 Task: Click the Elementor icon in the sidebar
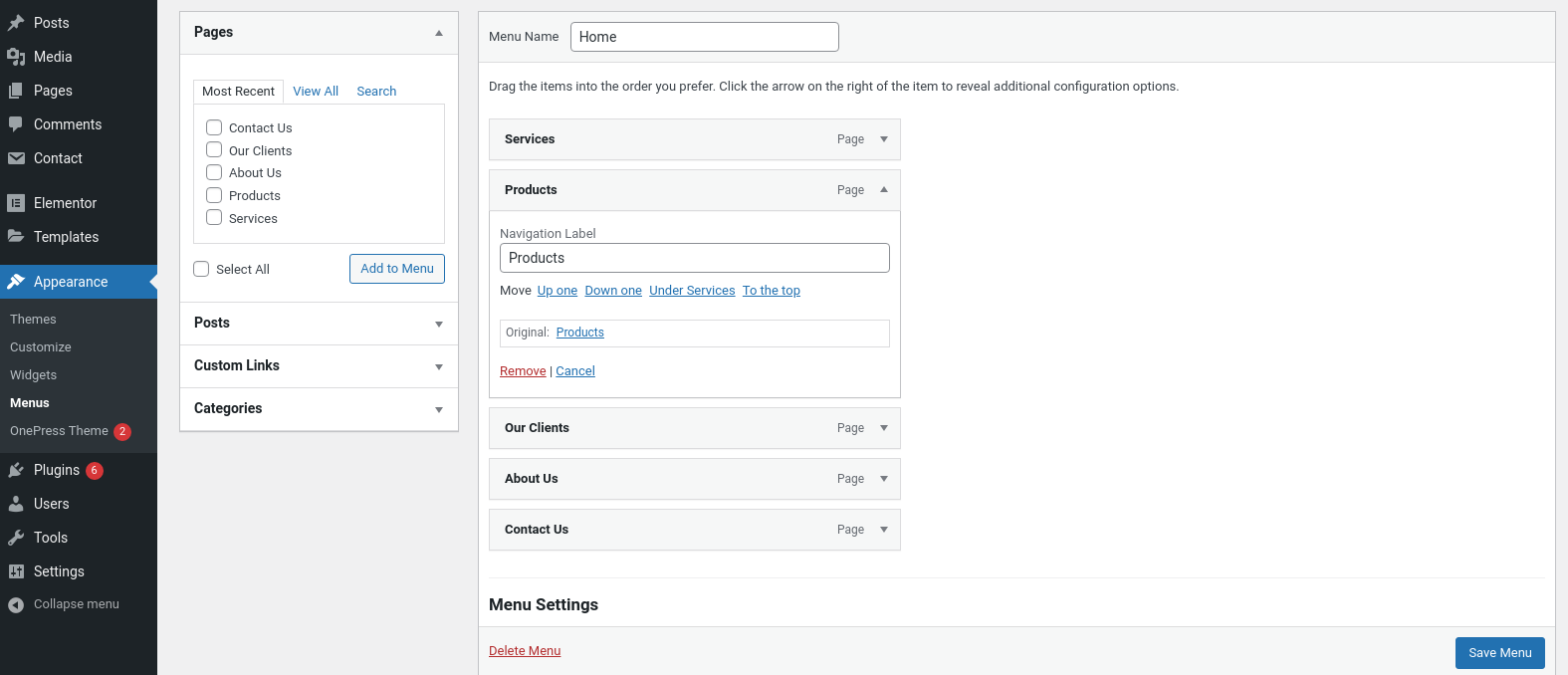pos(16,203)
